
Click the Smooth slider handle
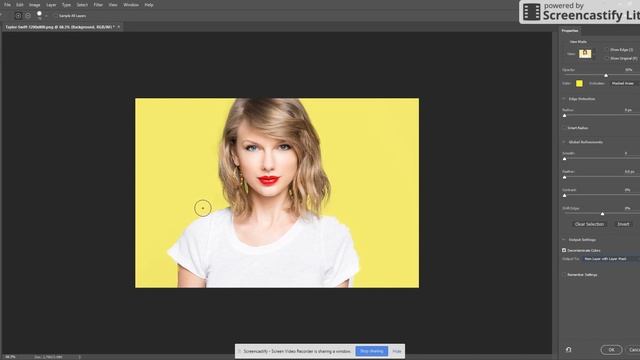coord(564,159)
